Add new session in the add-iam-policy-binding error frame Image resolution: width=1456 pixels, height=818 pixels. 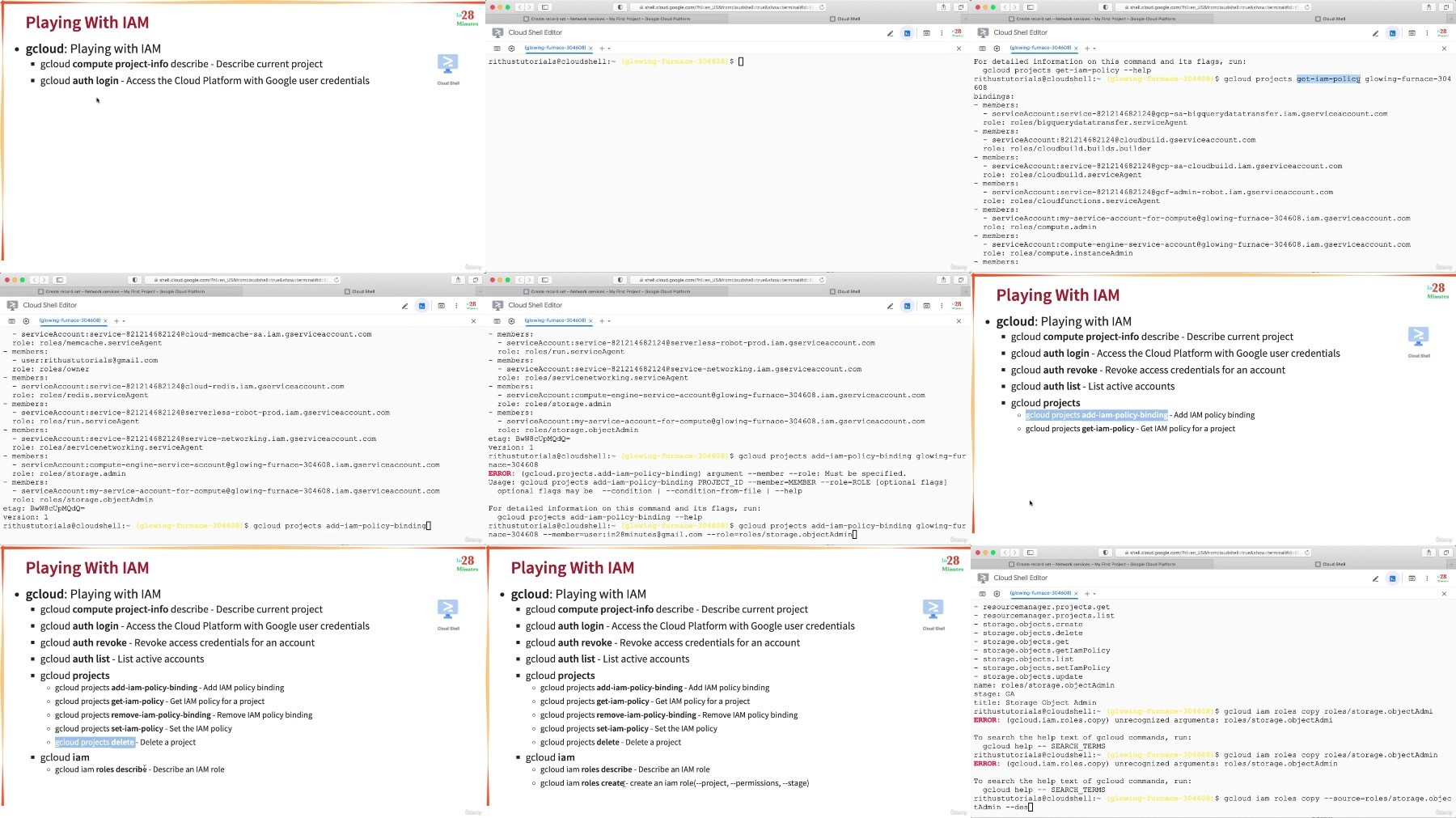[602, 321]
